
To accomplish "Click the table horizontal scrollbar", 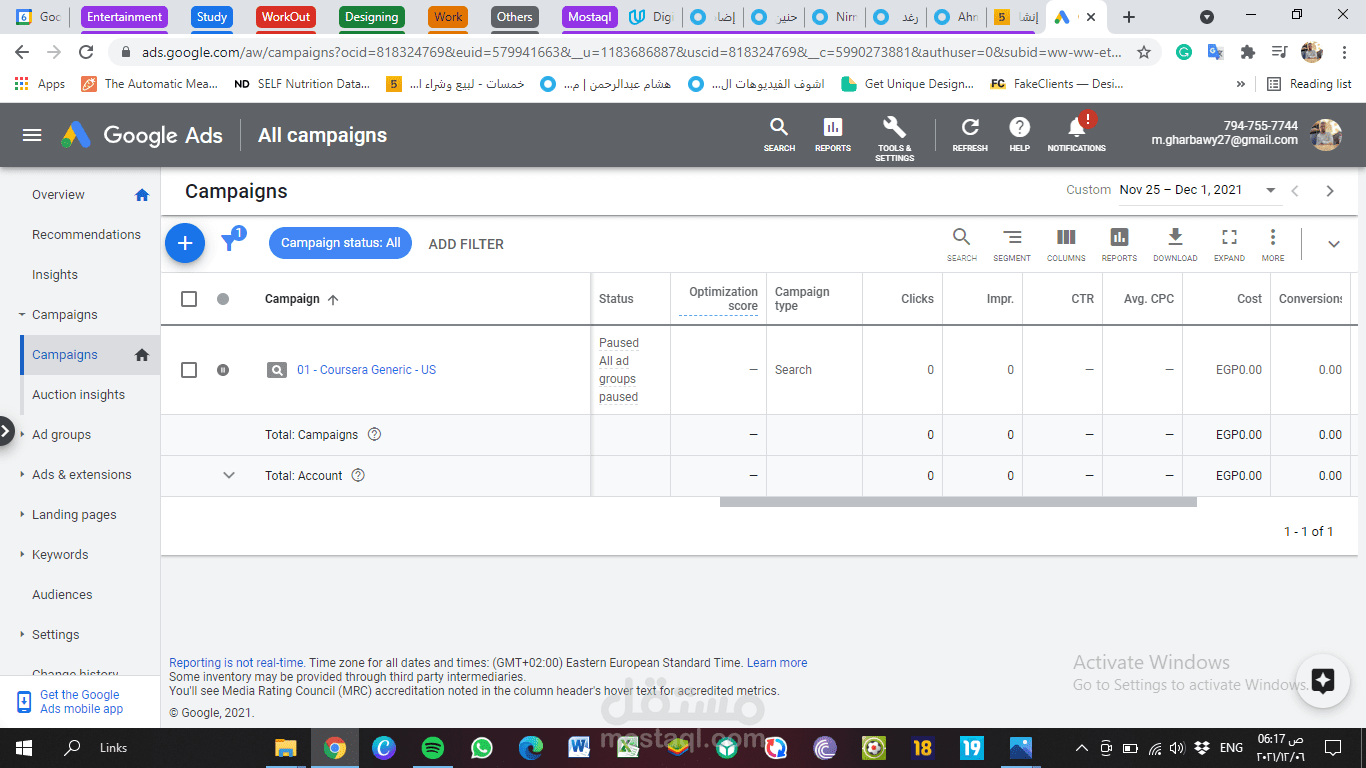I will (x=958, y=502).
